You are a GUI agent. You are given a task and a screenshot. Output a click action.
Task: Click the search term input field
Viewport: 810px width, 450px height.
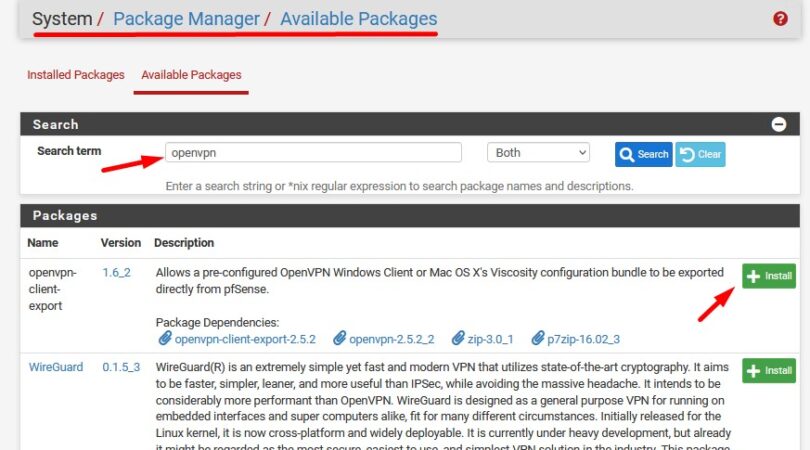click(x=313, y=153)
